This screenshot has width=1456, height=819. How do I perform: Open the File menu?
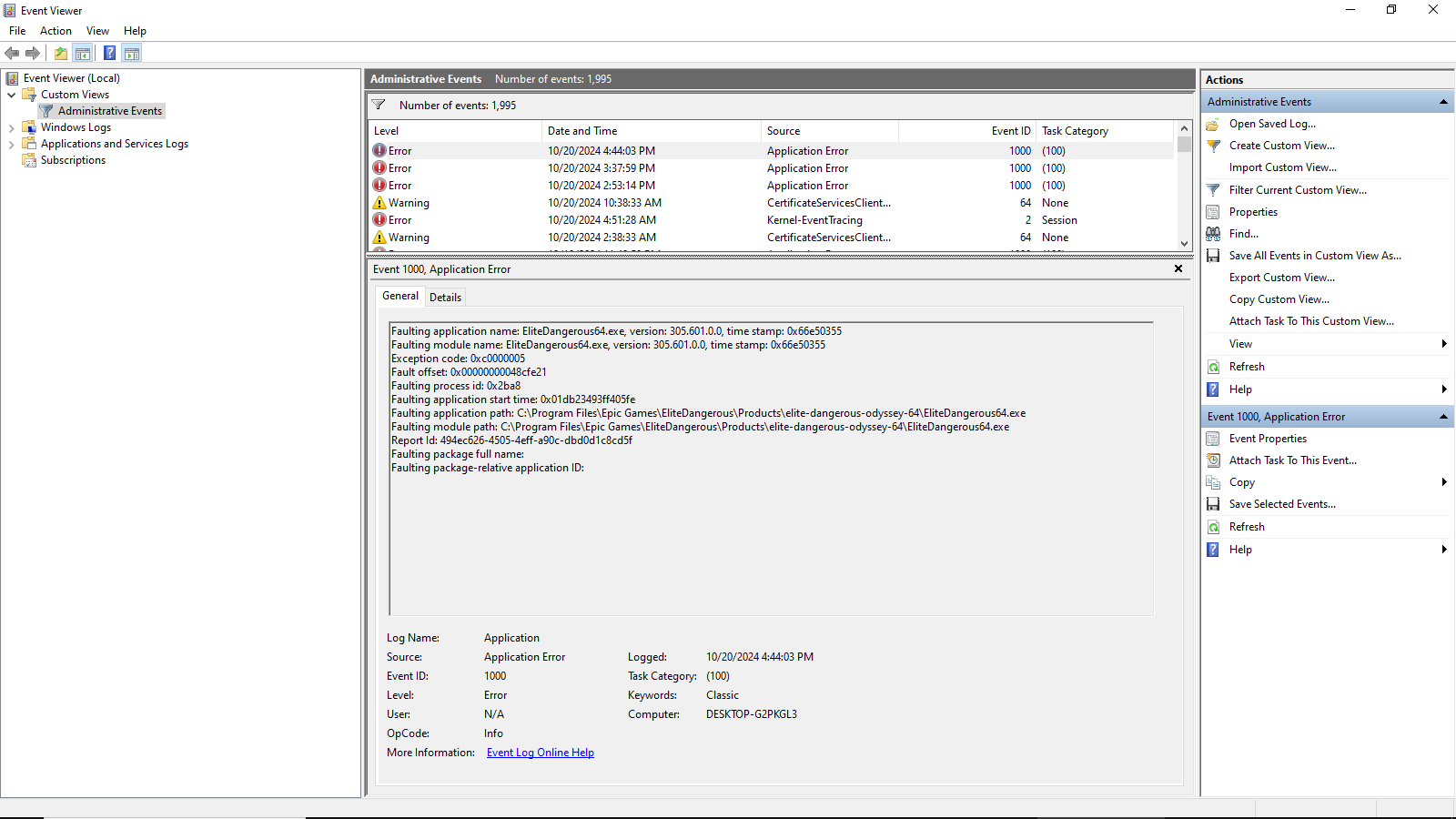pos(17,31)
